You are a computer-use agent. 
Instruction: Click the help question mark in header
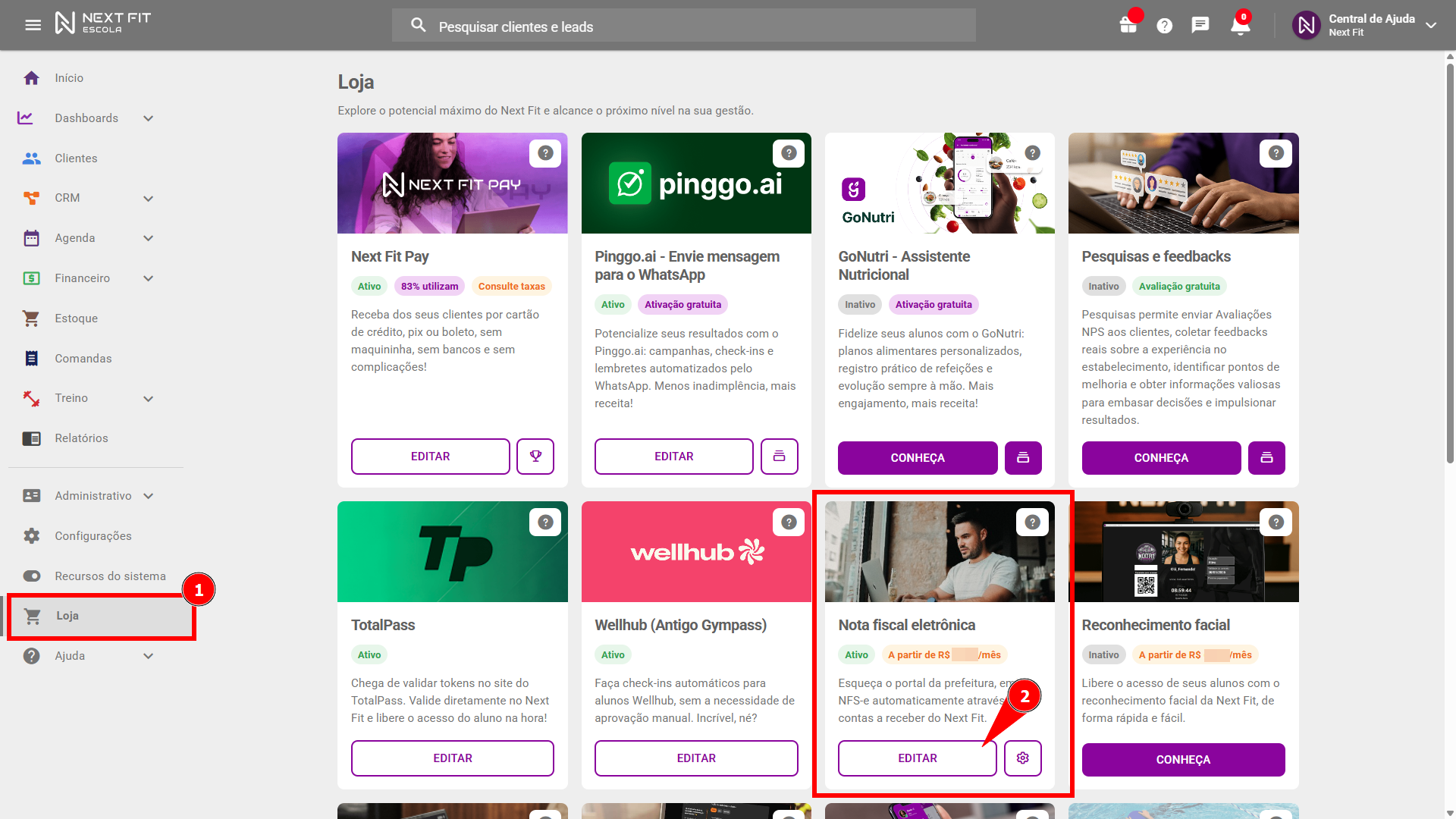tap(1164, 26)
